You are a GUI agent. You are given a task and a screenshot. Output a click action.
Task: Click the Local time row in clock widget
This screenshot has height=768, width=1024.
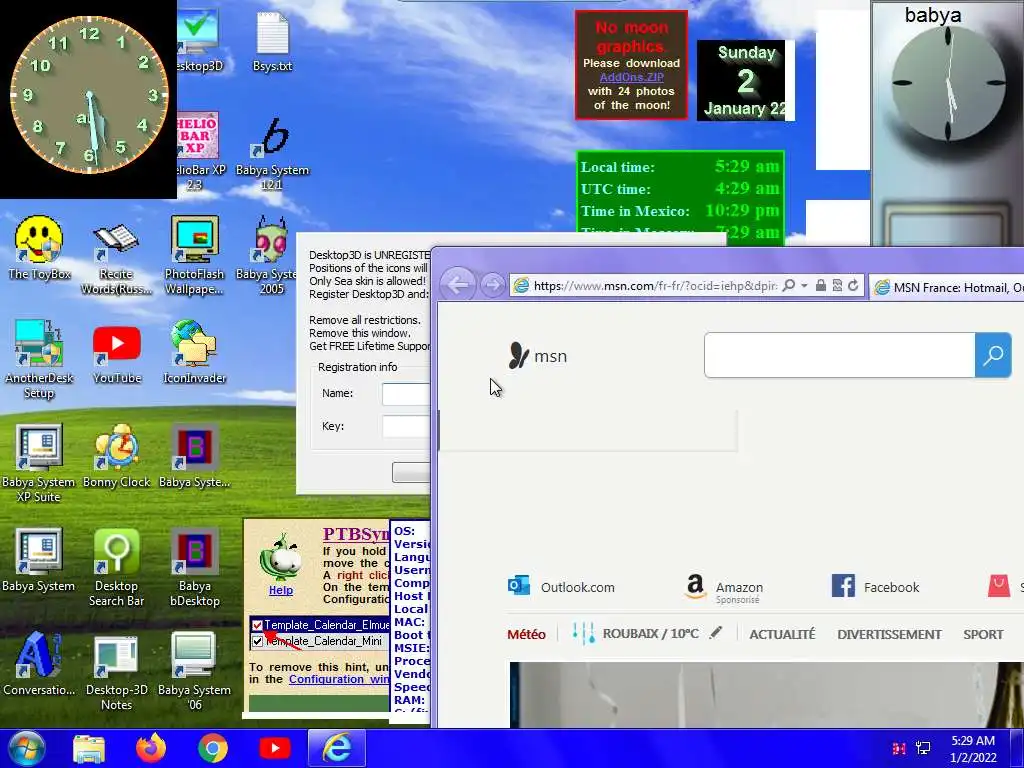680,167
